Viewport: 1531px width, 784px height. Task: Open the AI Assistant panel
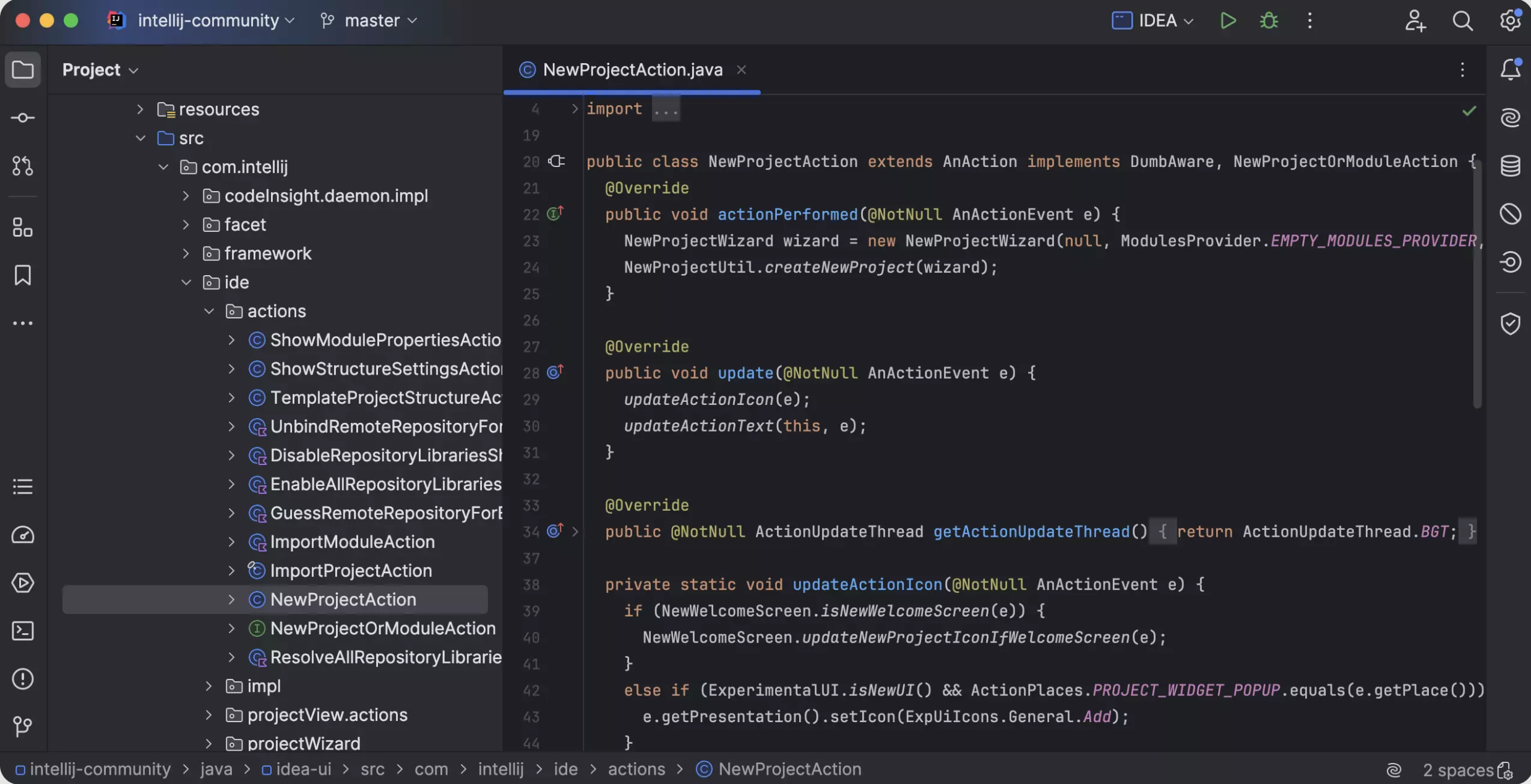1510,117
